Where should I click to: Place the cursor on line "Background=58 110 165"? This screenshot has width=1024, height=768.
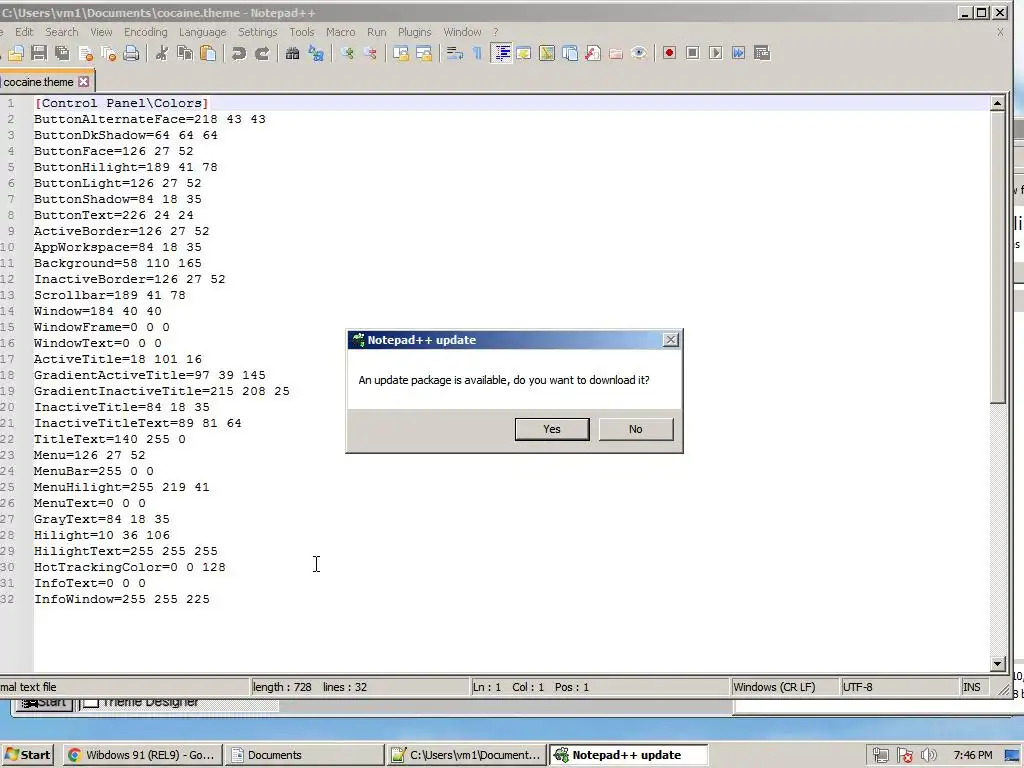[118, 263]
